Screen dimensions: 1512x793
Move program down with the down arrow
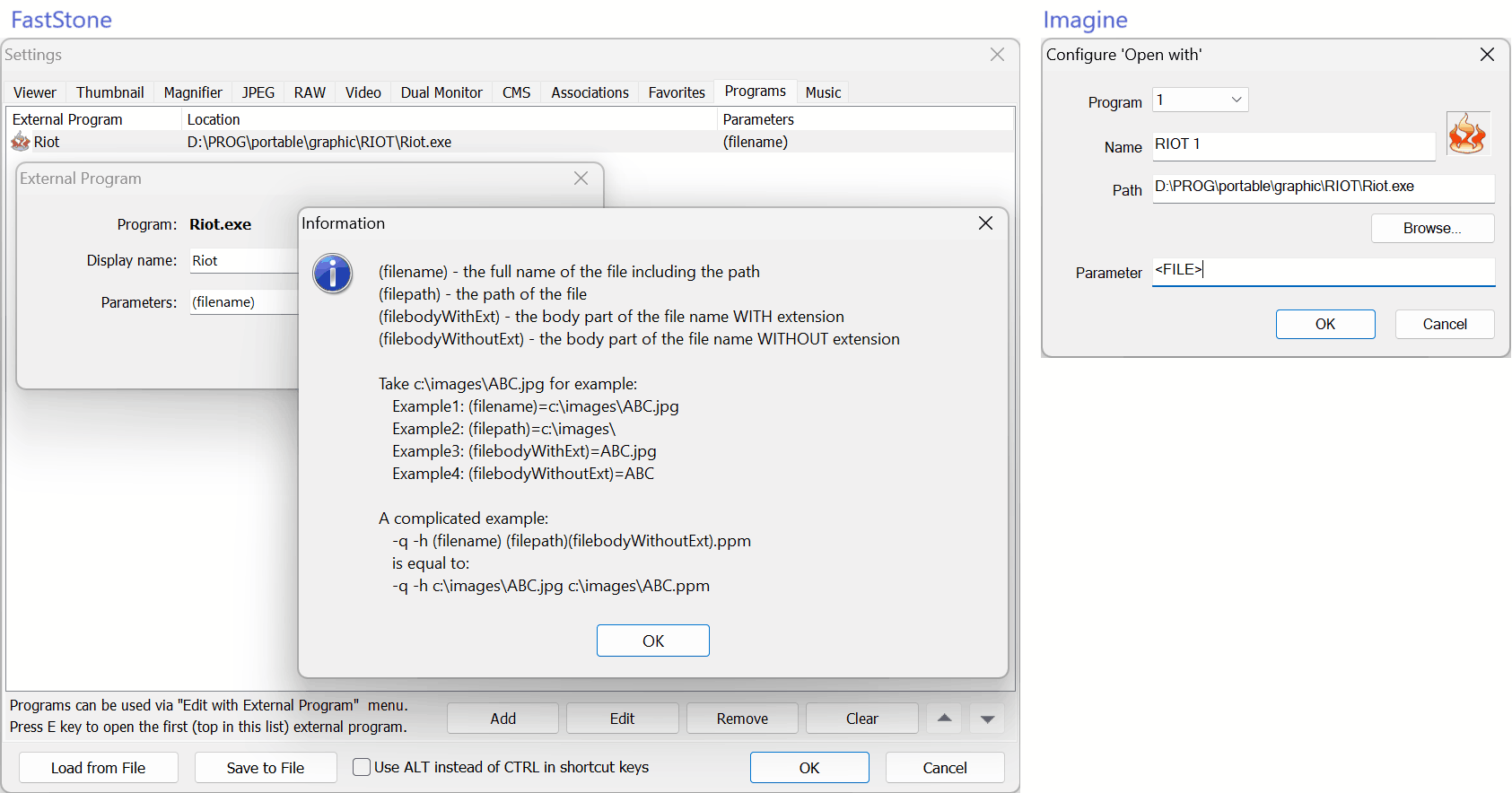(x=987, y=719)
